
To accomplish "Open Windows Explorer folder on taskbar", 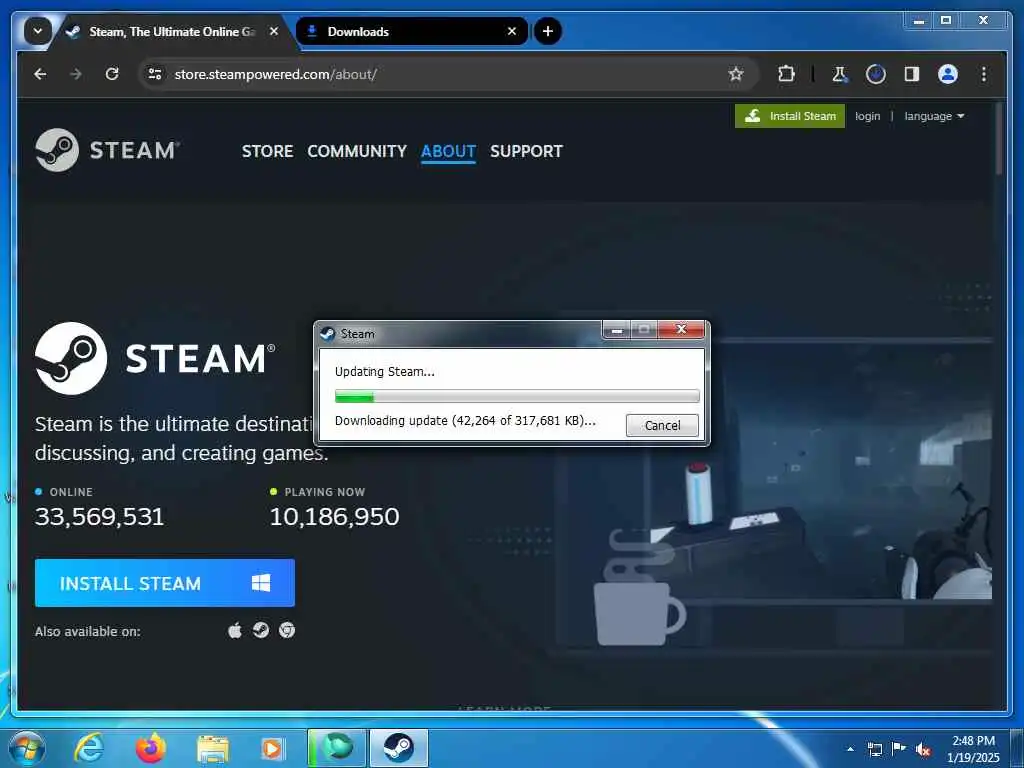I will click(x=213, y=749).
